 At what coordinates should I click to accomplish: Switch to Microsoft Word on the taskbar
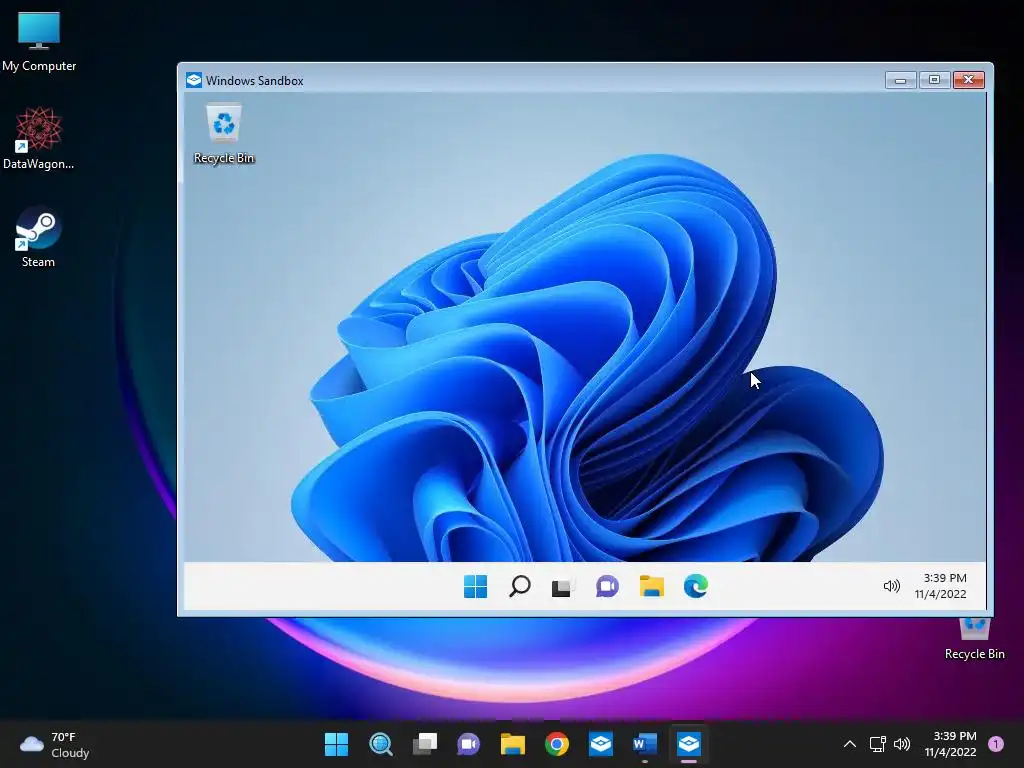click(645, 744)
